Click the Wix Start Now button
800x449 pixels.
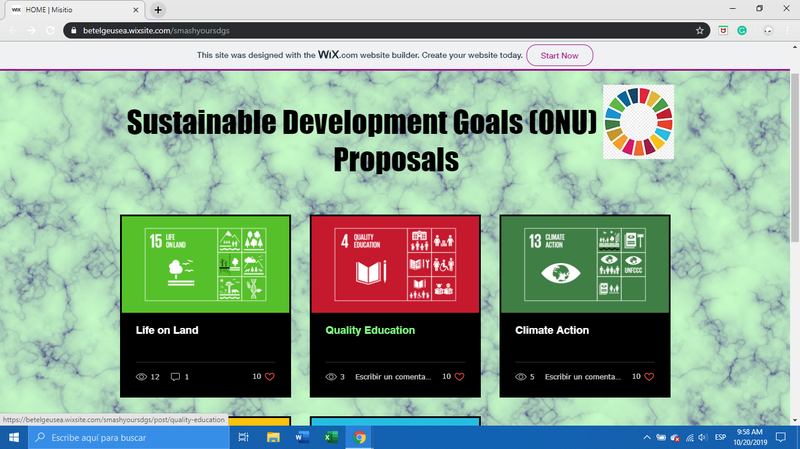pos(559,55)
